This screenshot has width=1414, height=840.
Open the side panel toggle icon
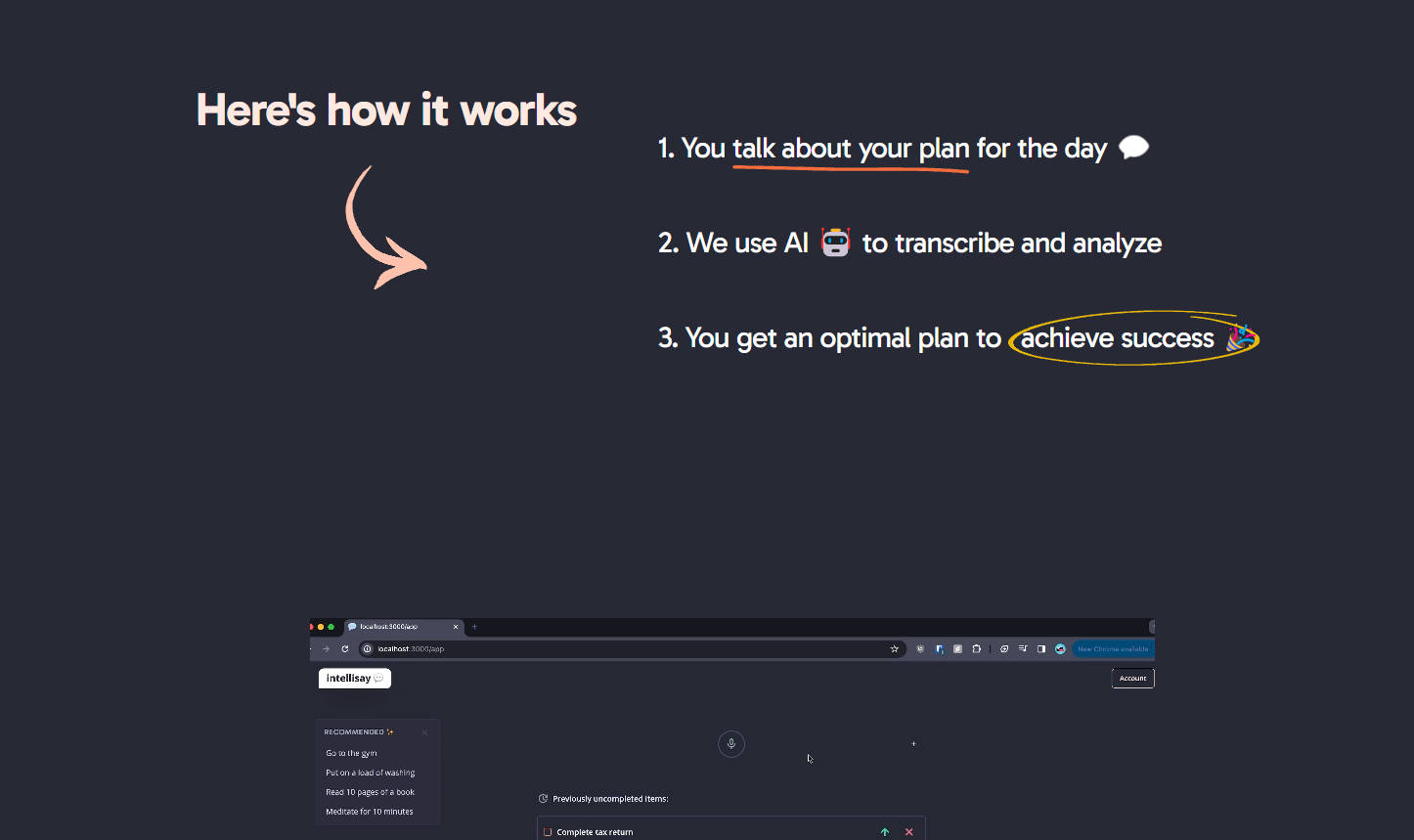(x=1041, y=649)
